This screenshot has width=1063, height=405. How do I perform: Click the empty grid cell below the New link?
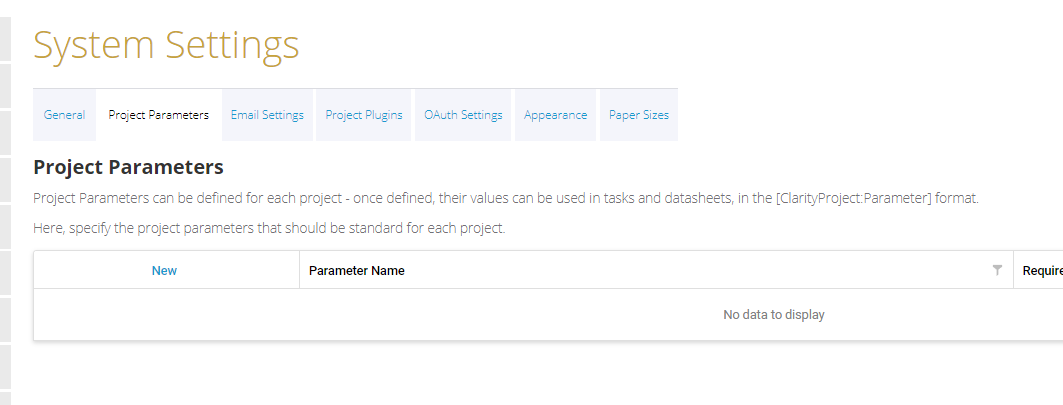[166, 315]
